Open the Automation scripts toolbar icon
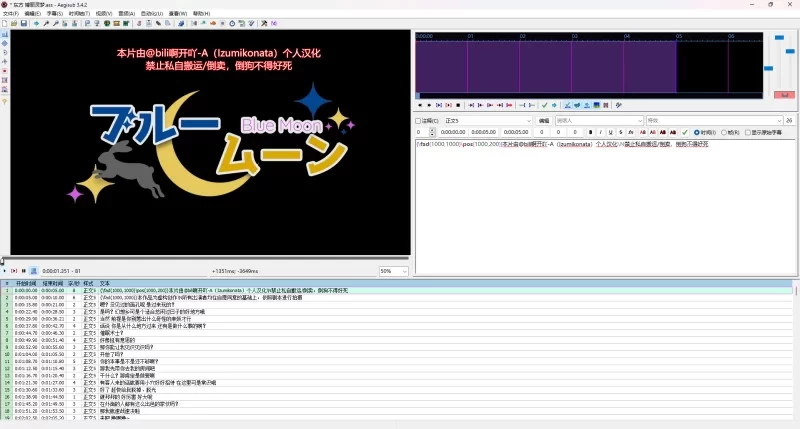Viewport: 800px width, 429px height. click(x=181, y=23)
